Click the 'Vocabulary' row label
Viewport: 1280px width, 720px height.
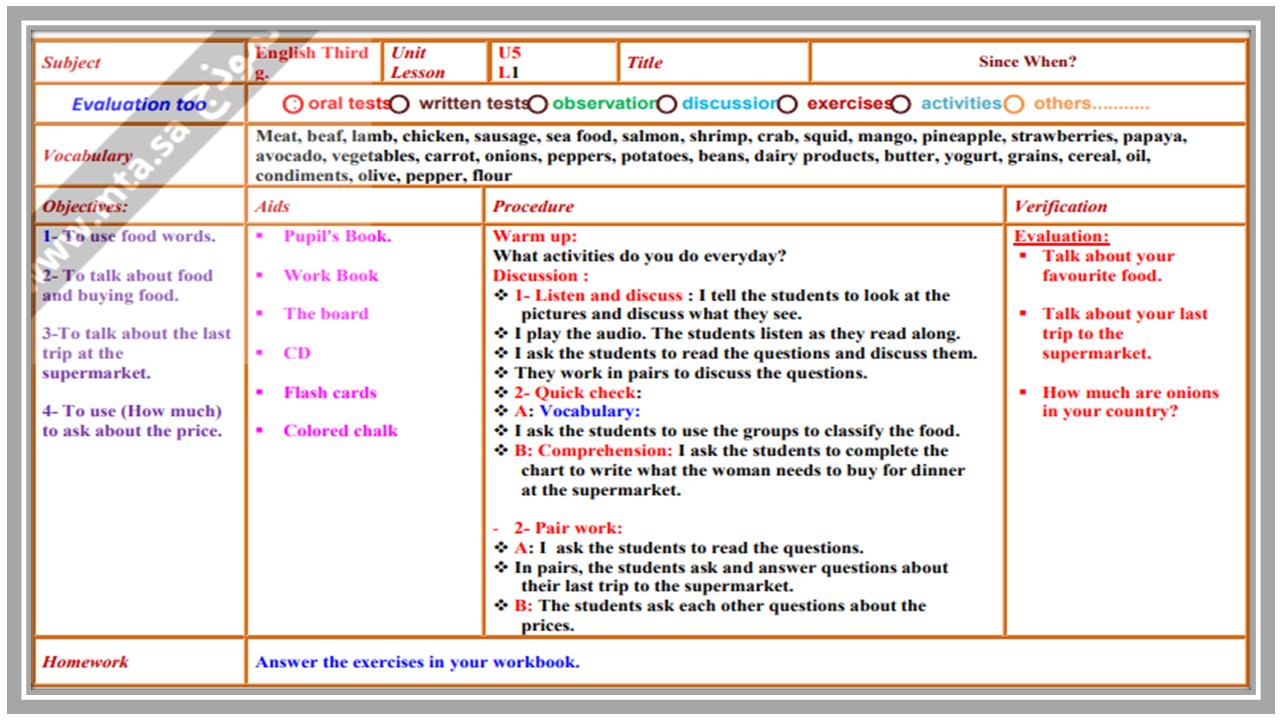coord(87,156)
